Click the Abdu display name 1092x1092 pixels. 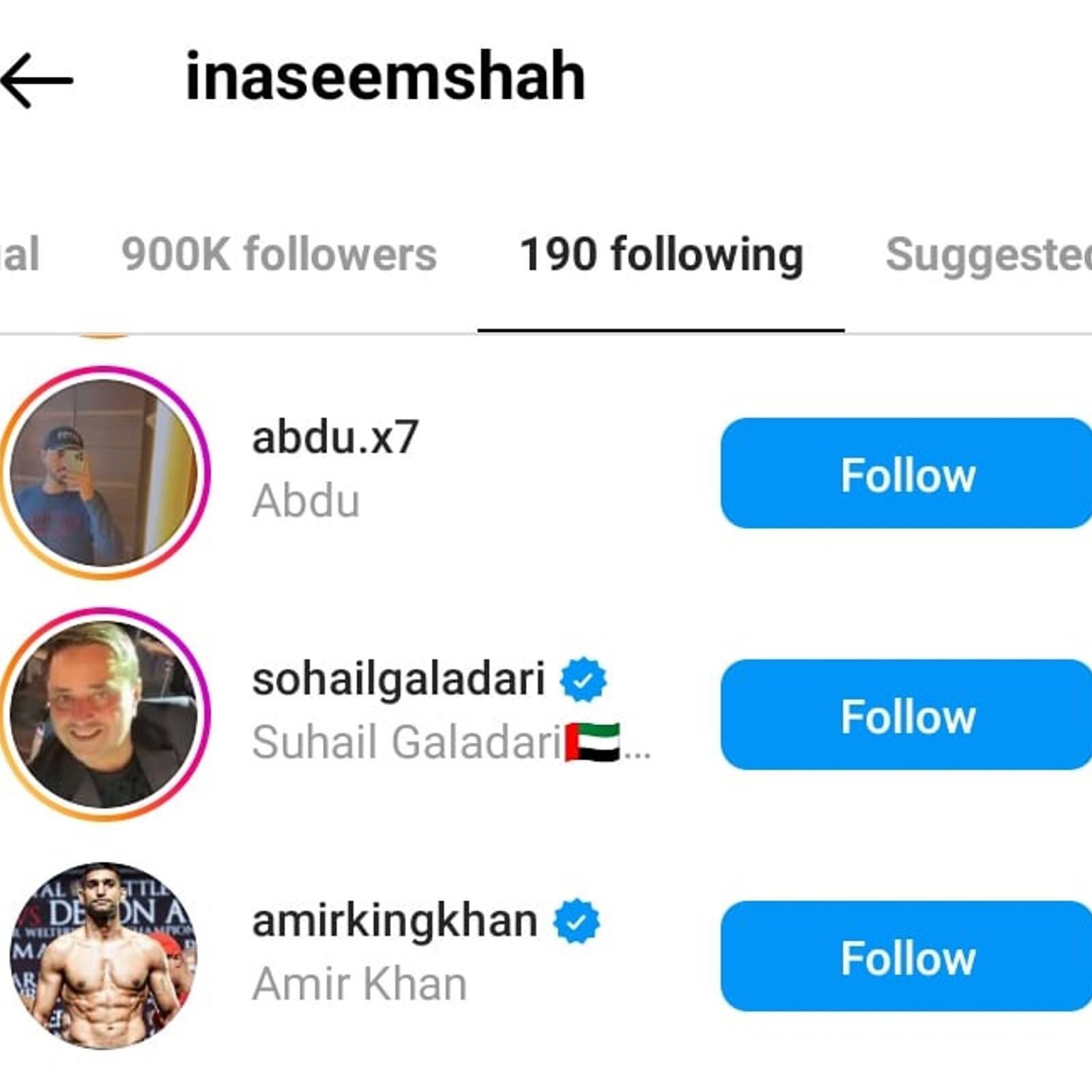306,501
